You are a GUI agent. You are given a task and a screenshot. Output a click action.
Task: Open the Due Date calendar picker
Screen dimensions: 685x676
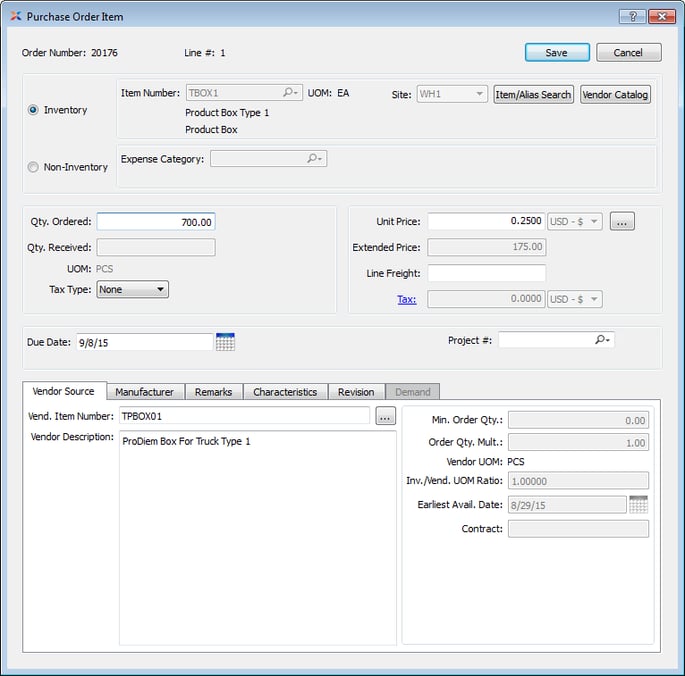(x=225, y=342)
